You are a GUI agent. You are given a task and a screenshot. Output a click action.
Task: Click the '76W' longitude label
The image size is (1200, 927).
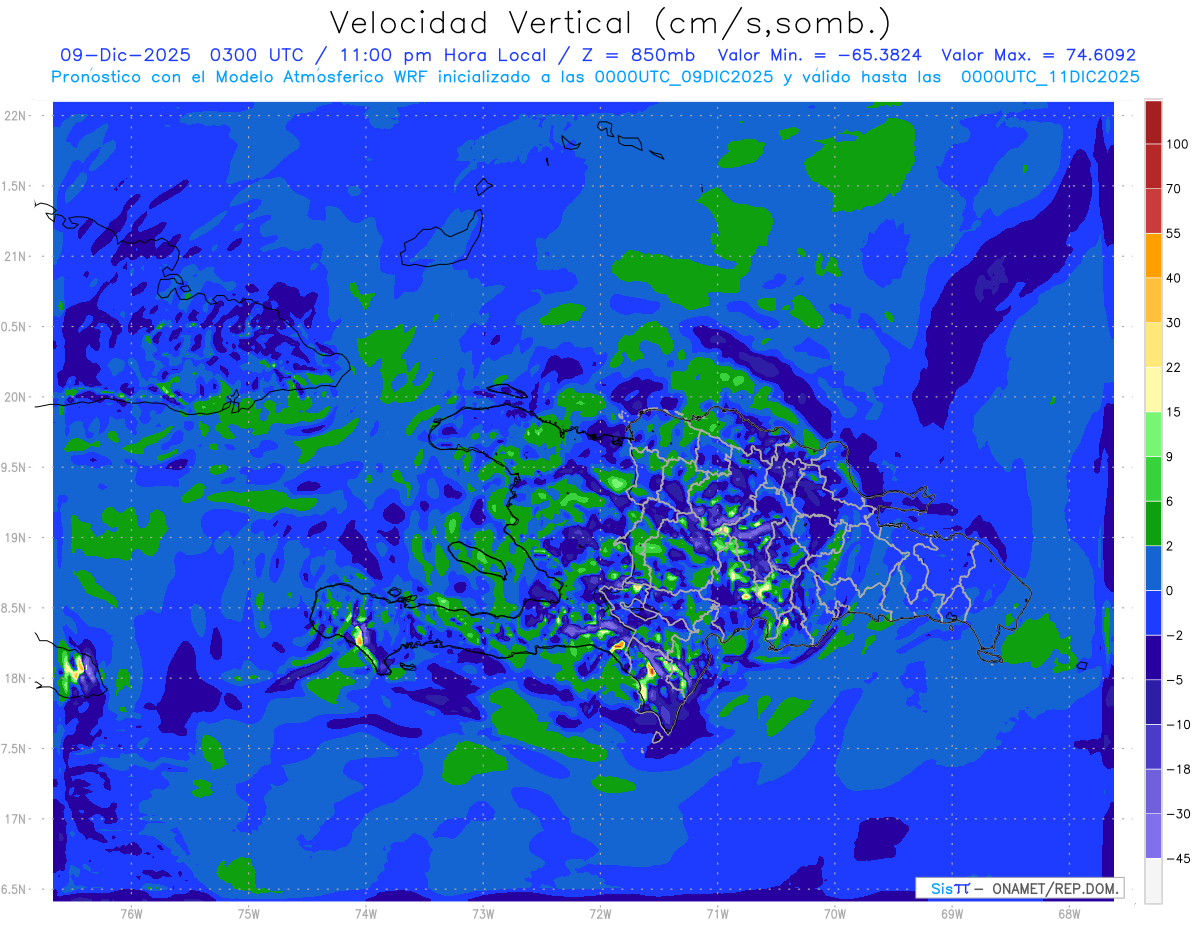[x=131, y=913]
